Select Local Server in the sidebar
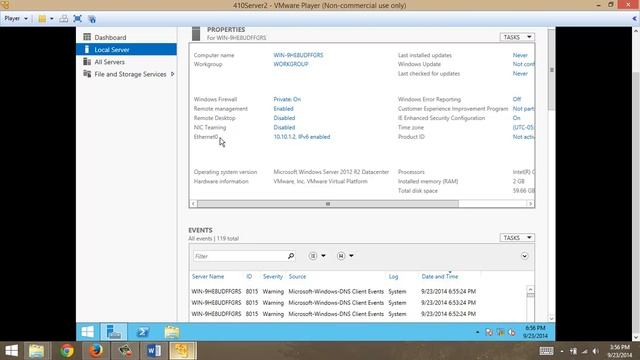640x360 pixels. 126,49
